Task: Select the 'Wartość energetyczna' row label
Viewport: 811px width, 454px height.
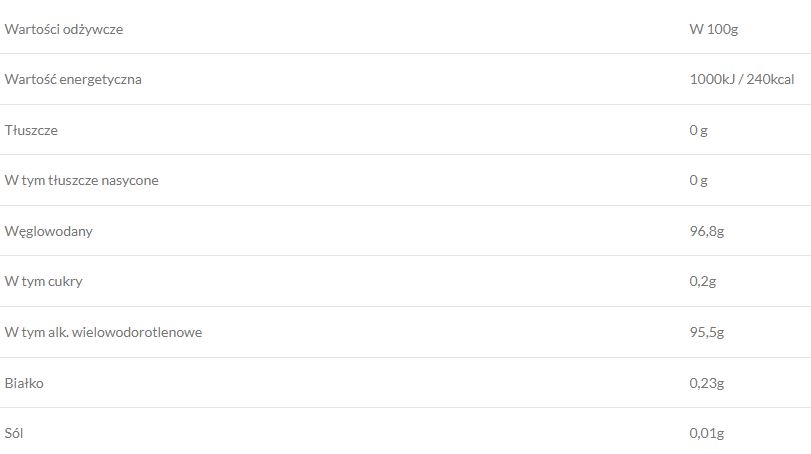Action: tap(73, 79)
